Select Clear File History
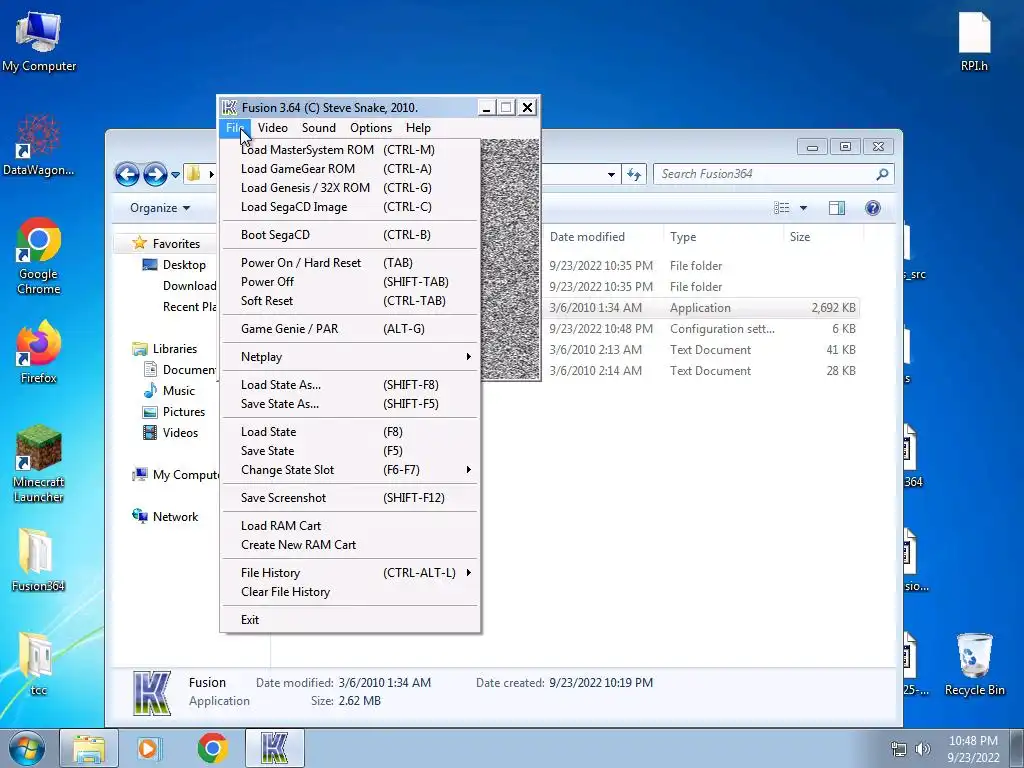The width and height of the screenshot is (1024, 768). coord(351,592)
